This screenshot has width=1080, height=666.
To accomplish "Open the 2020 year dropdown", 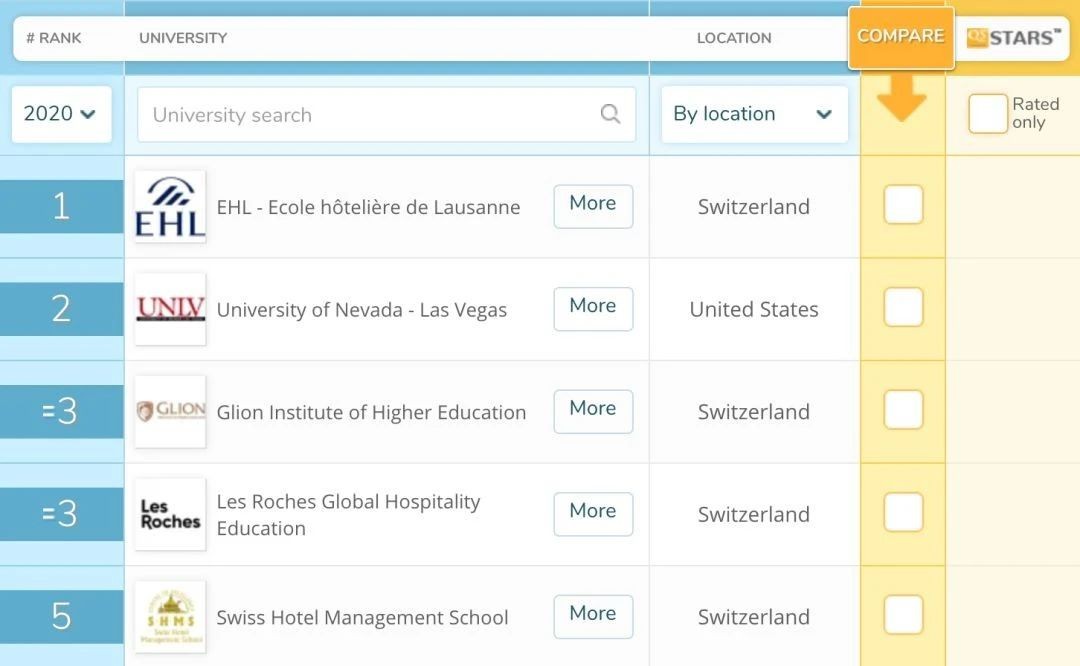I will coord(61,114).
